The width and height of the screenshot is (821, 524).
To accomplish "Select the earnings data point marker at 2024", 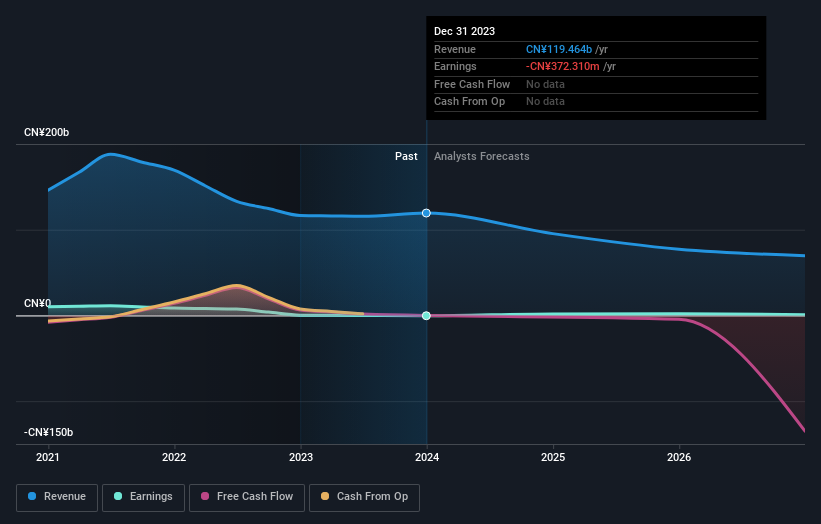I will (x=426, y=316).
